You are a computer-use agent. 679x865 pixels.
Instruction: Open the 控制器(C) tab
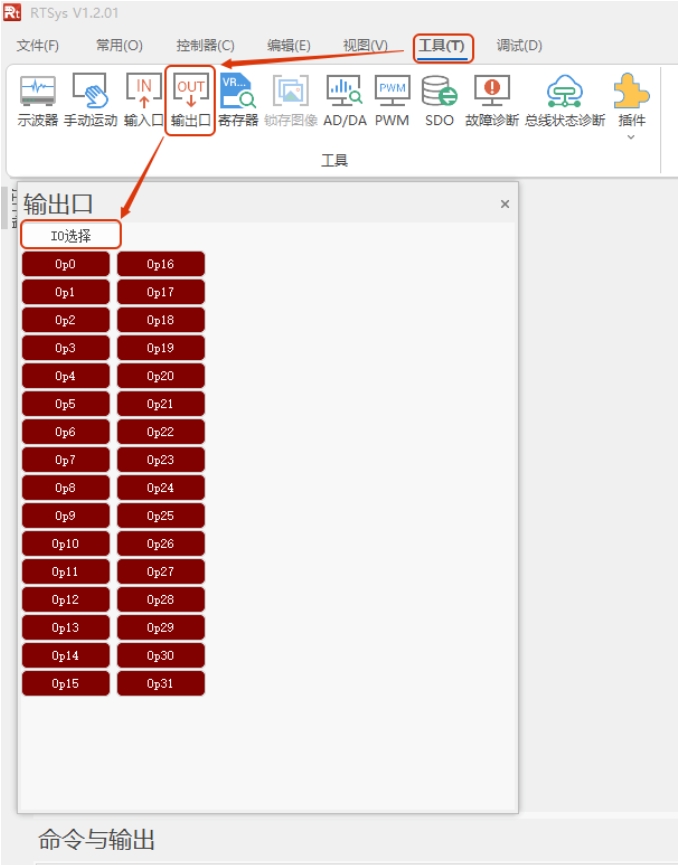205,45
